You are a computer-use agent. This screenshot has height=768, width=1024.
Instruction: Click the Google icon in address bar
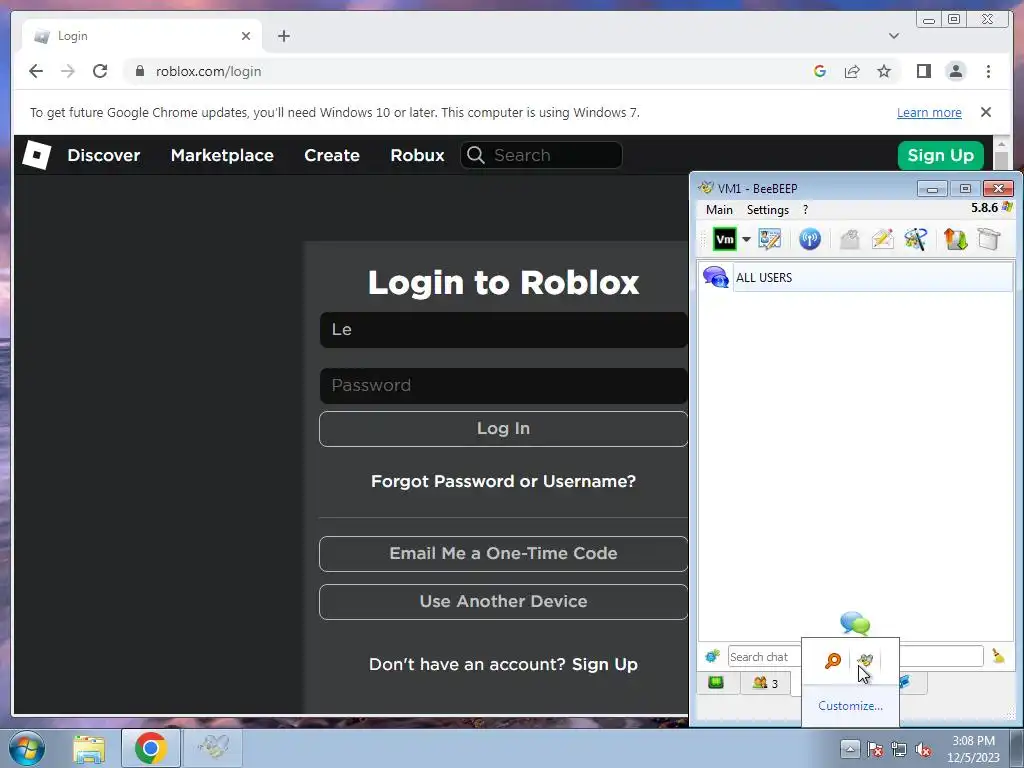(x=820, y=71)
